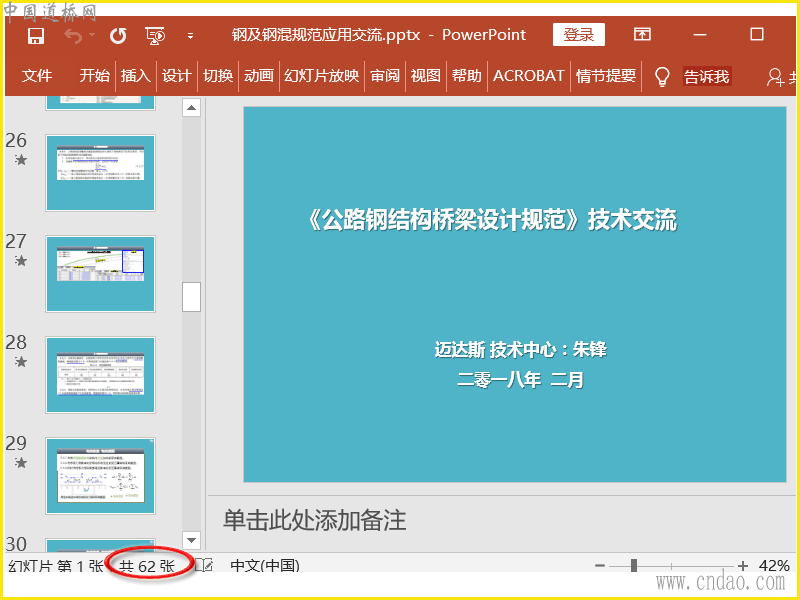Click the animation star under slide 27
Screen dimensions: 800x600
[20, 261]
